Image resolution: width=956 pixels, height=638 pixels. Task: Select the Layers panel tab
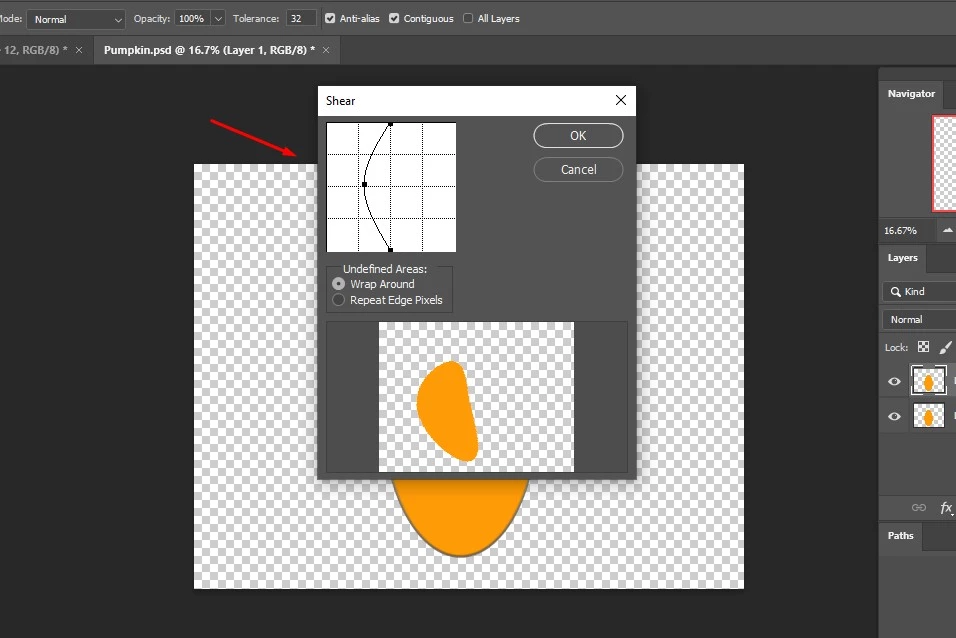click(x=902, y=257)
